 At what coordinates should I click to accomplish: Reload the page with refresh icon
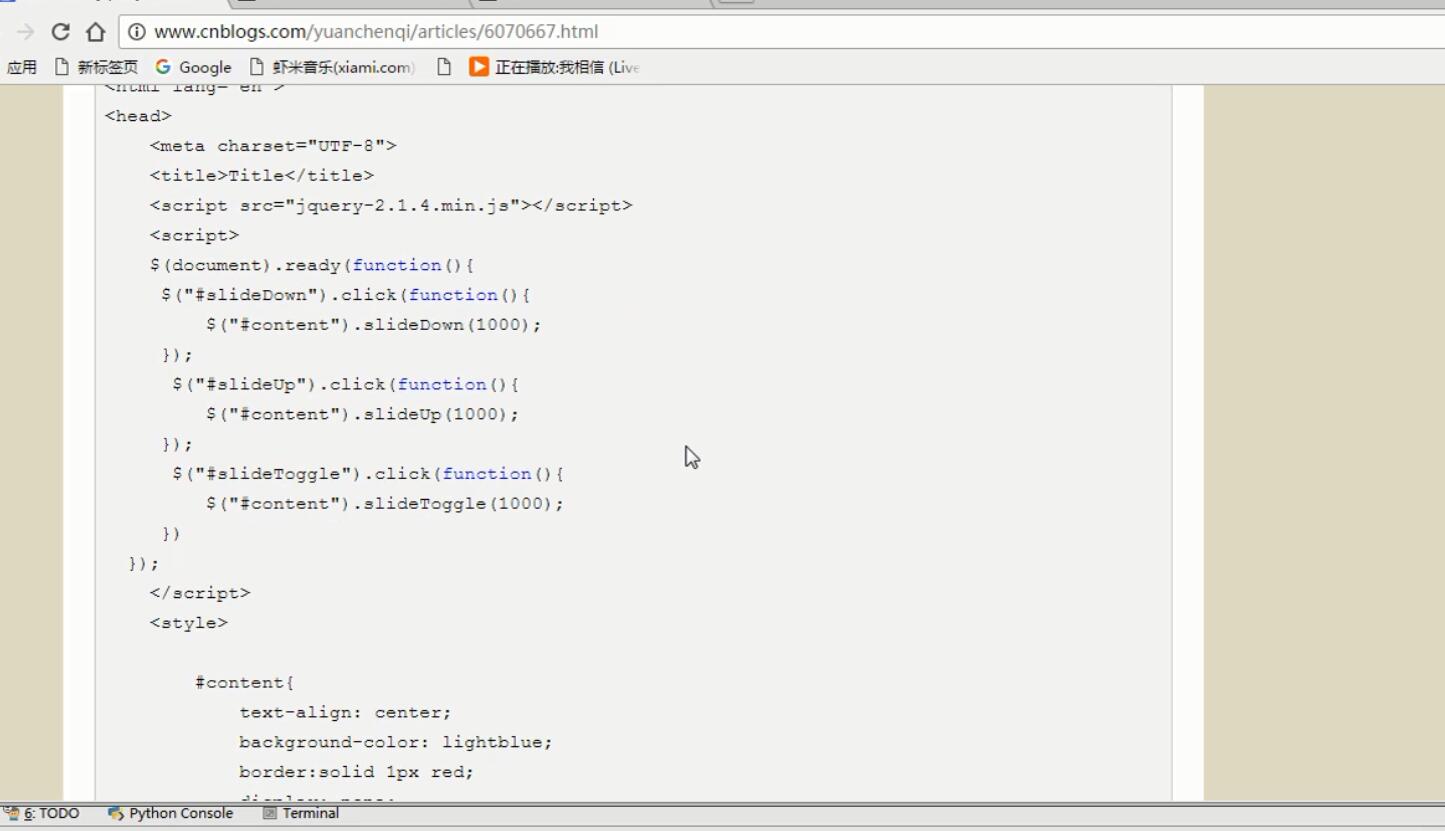pos(60,32)
